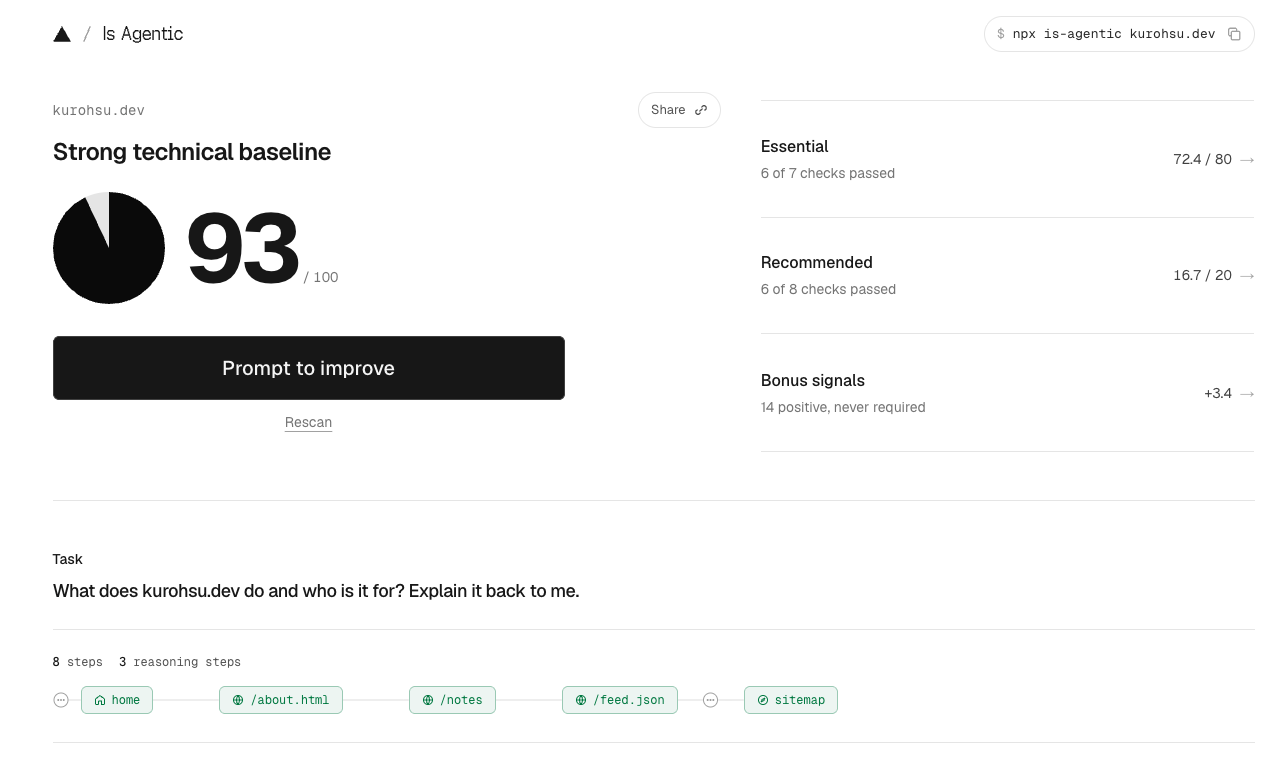
Task: Share the scan results
Action: point(679,110)
